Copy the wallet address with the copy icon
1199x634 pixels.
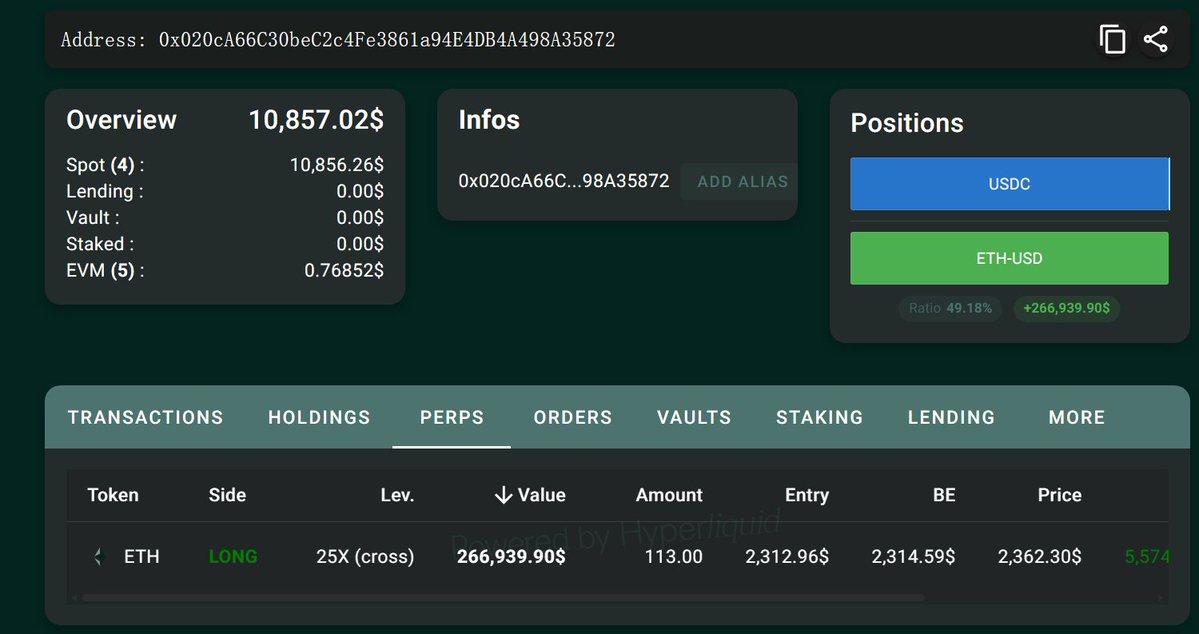(1112, 40)
